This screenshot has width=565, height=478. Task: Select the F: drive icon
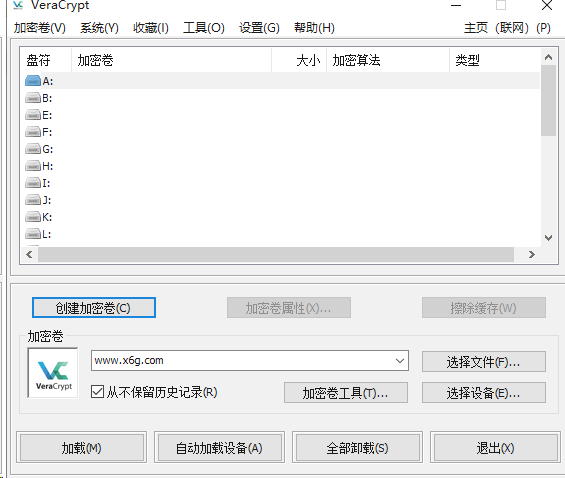tap(33, 132)
